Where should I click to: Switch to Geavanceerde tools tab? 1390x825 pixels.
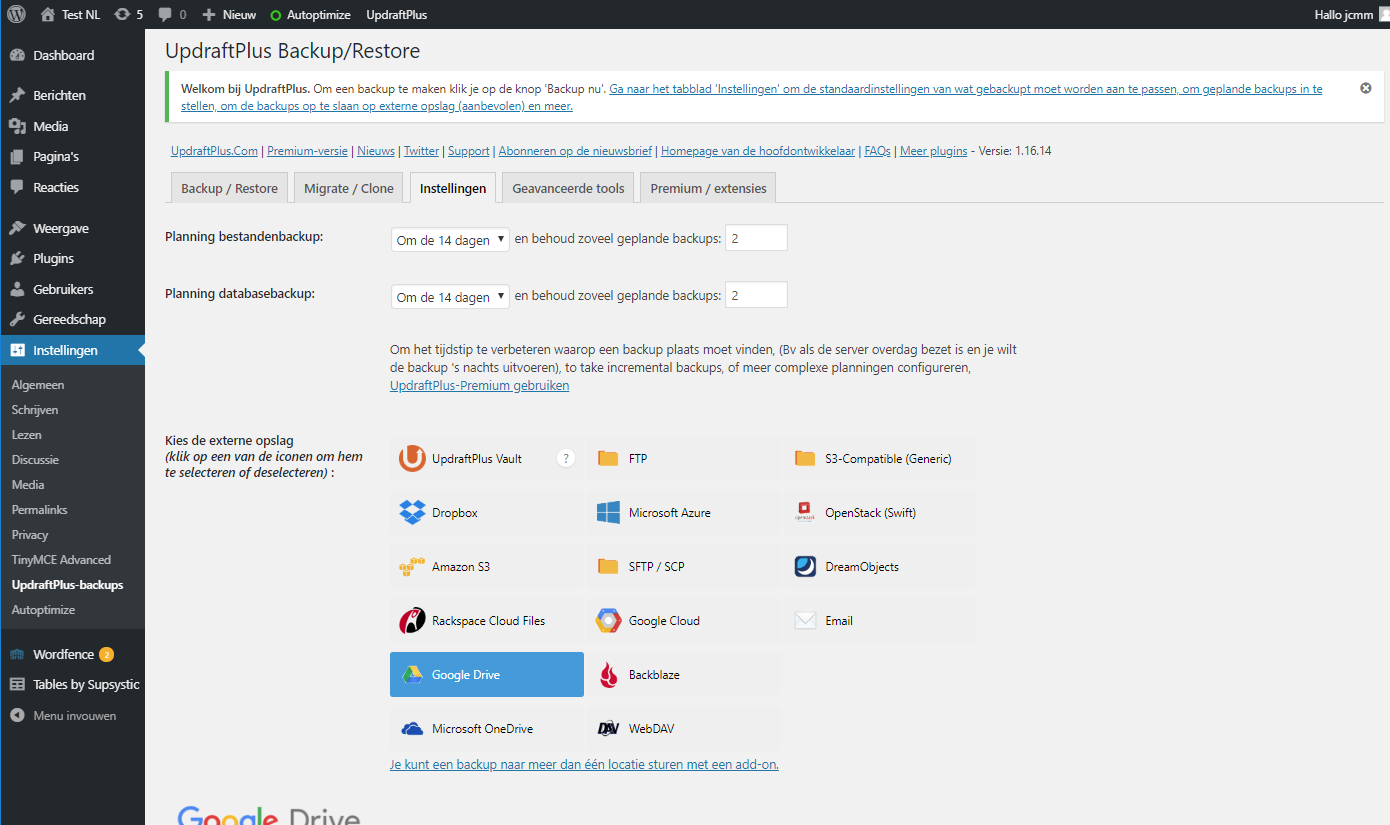click(568, 188)
